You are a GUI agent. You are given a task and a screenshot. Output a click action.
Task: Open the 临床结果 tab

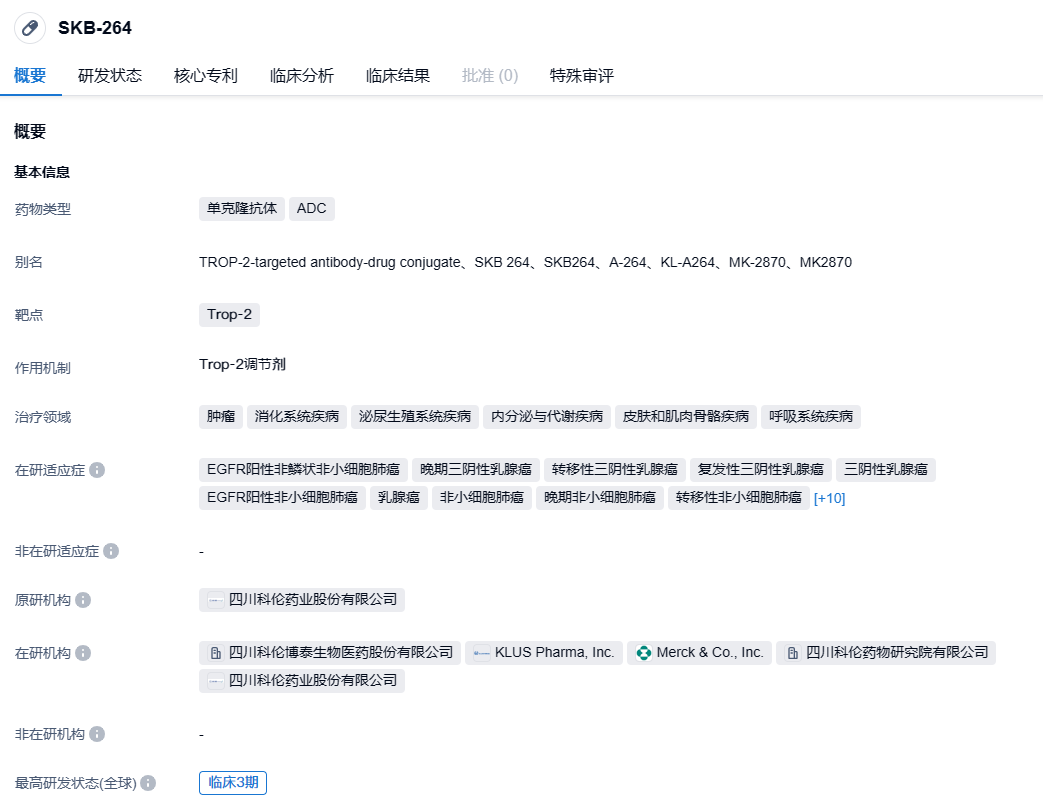[398, 76]
